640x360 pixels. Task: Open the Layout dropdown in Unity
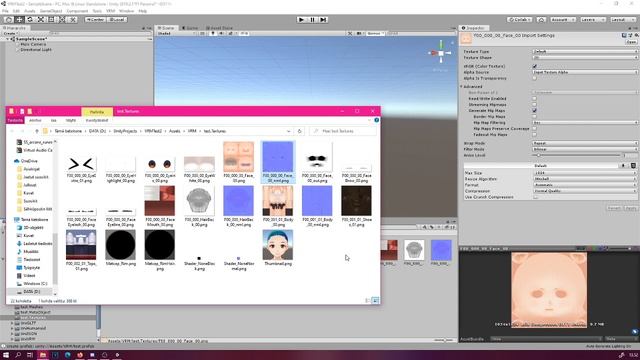coord(622,20)
